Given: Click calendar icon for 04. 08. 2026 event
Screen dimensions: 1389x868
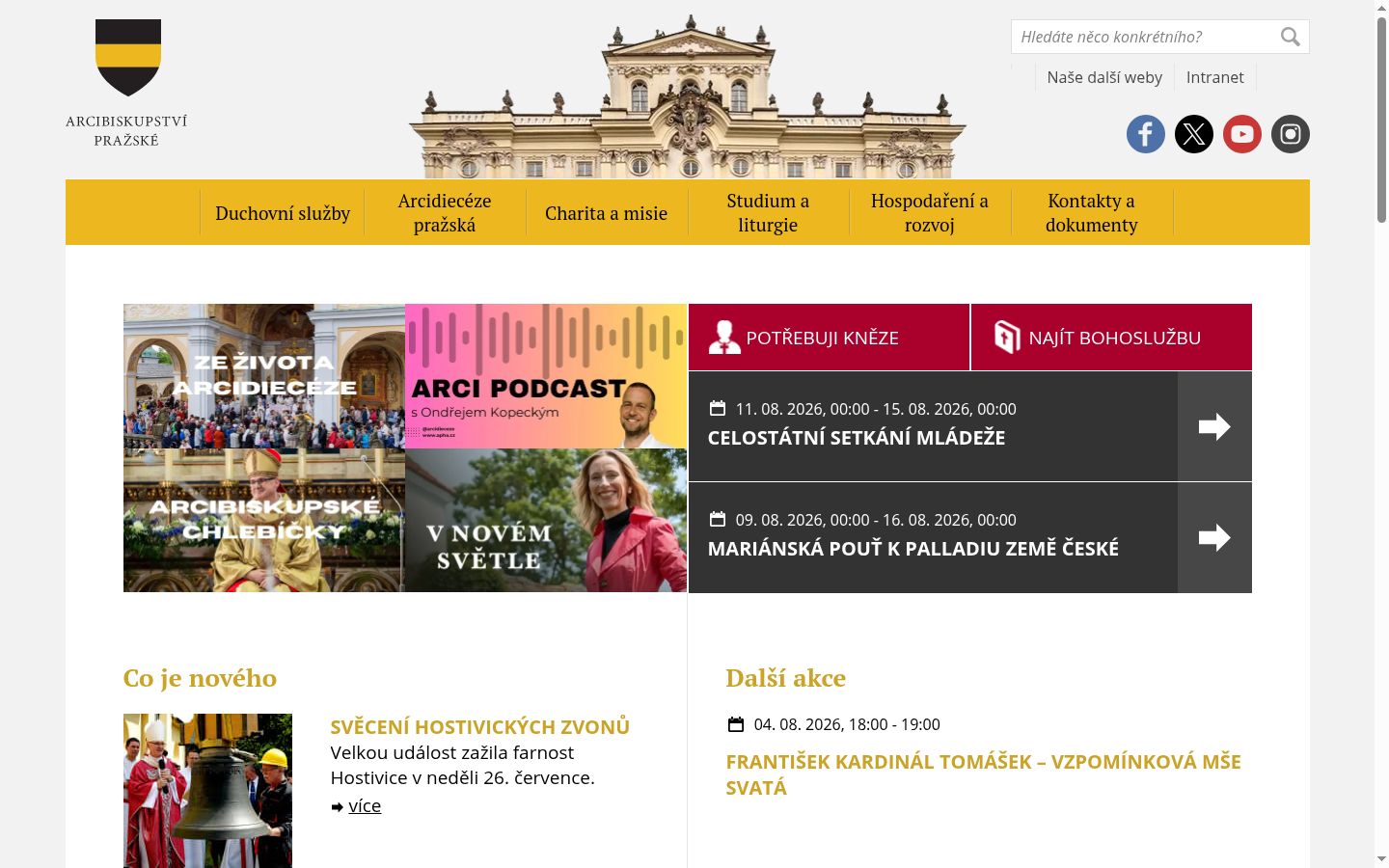Looking at the screenshot, I should [x=735, y=724].
